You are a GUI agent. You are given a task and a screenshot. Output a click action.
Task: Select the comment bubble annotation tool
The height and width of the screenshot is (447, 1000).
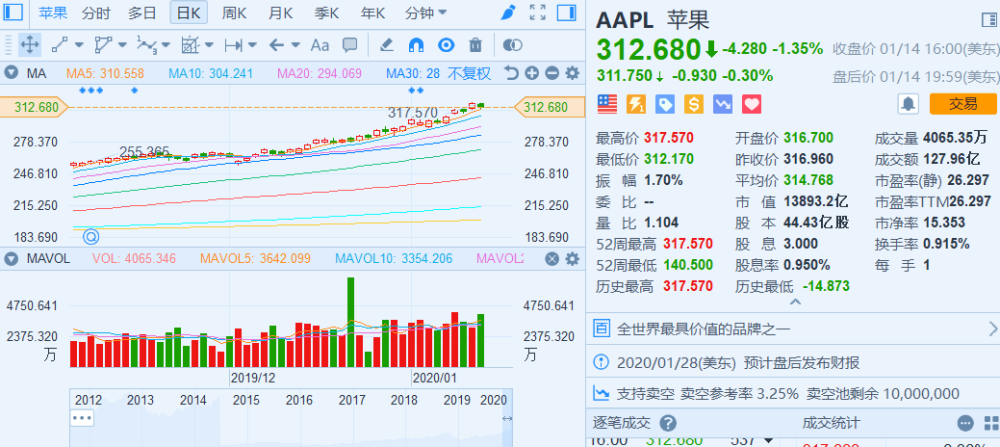tap(349, 45)
